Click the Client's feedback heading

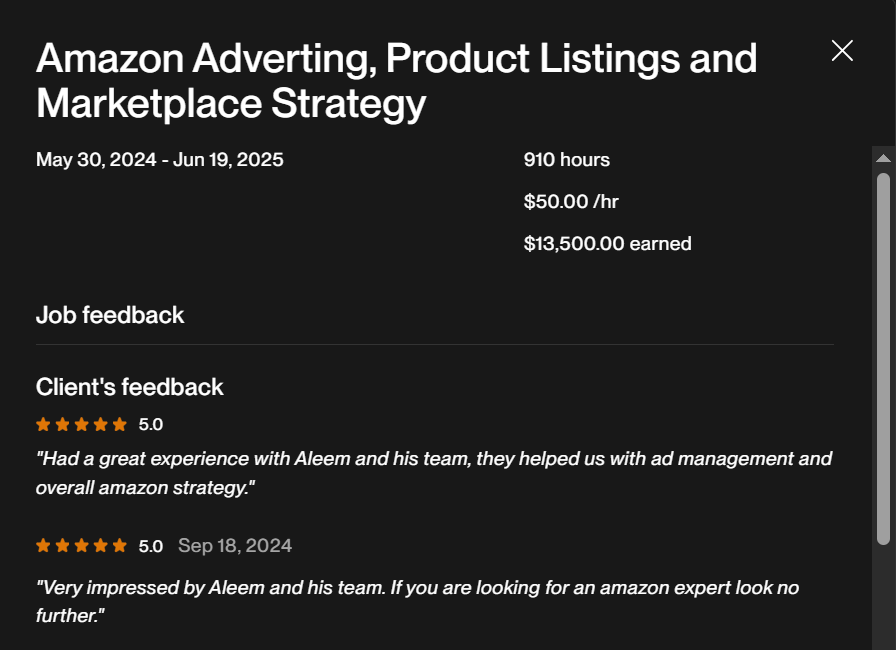[x=130, y=387]
